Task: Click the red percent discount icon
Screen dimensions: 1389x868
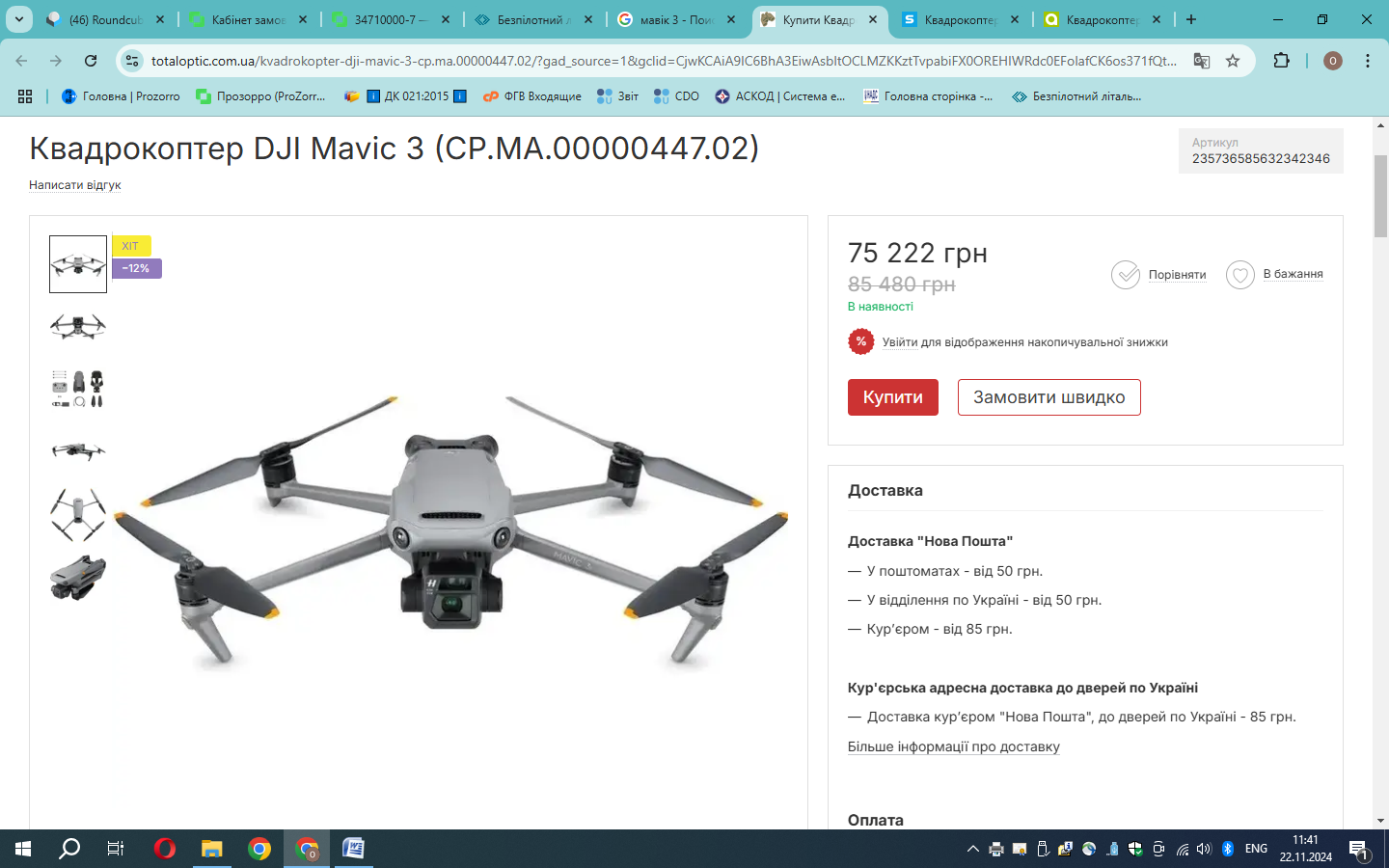Action: click(x=860, y=341)
